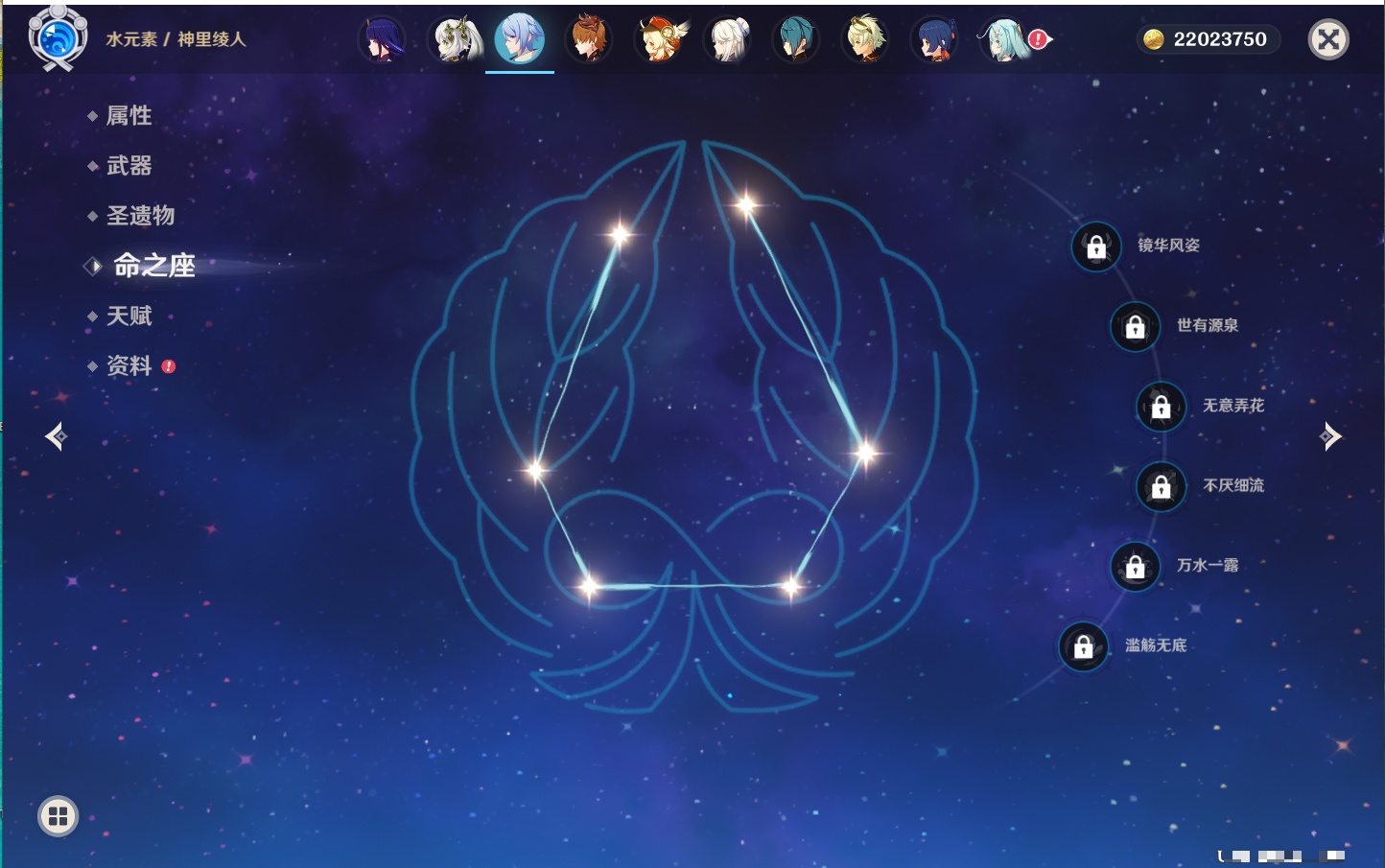1385x868 pixels.
Task: Open the 圣遗物 artifacts tab
Action: 140,216
